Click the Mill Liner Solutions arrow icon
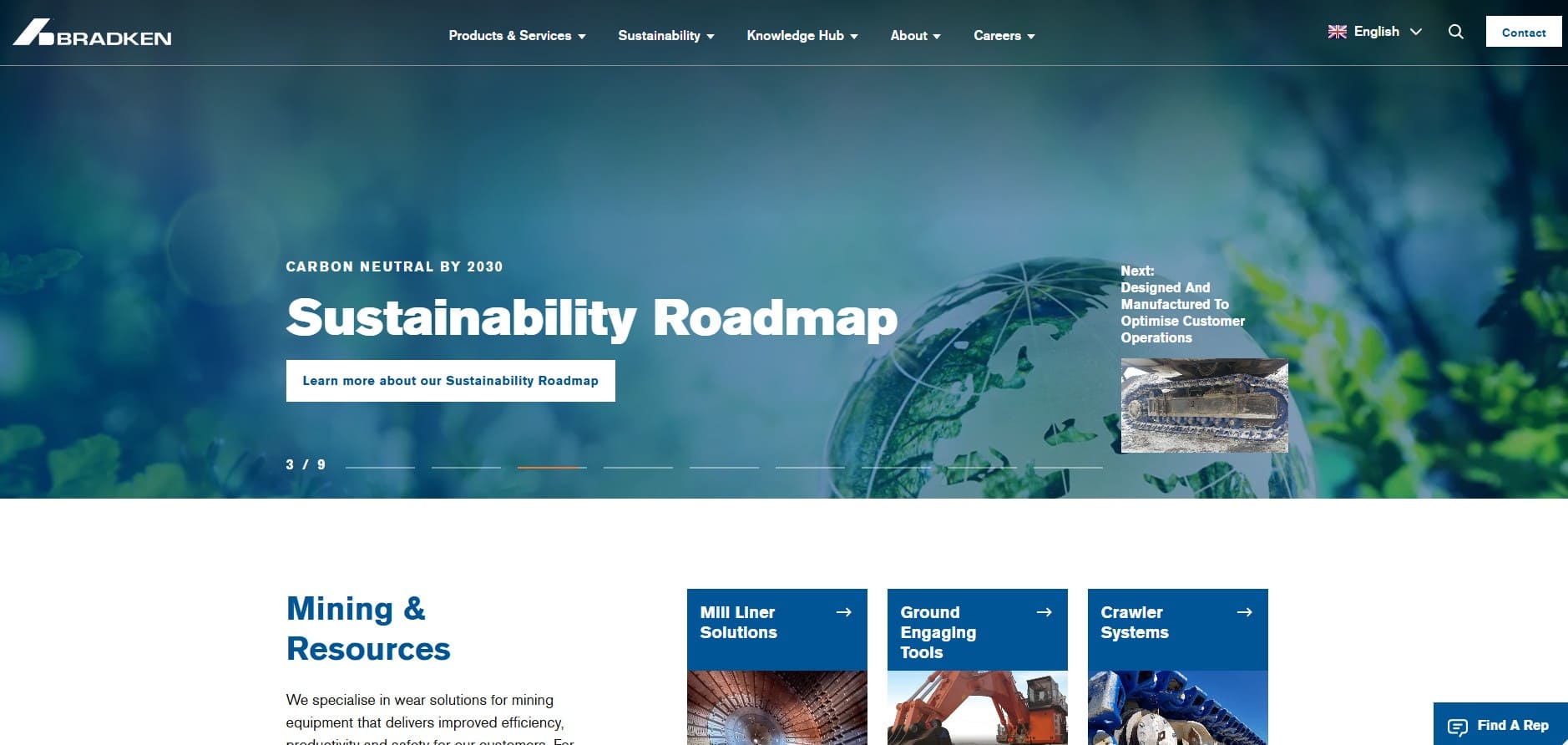 coord(844,612)
